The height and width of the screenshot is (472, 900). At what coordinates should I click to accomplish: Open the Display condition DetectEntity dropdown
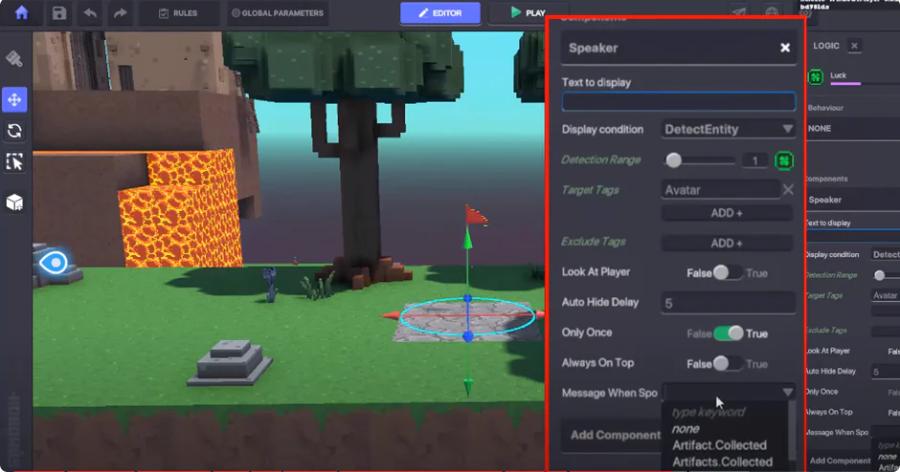click(728, 129)
